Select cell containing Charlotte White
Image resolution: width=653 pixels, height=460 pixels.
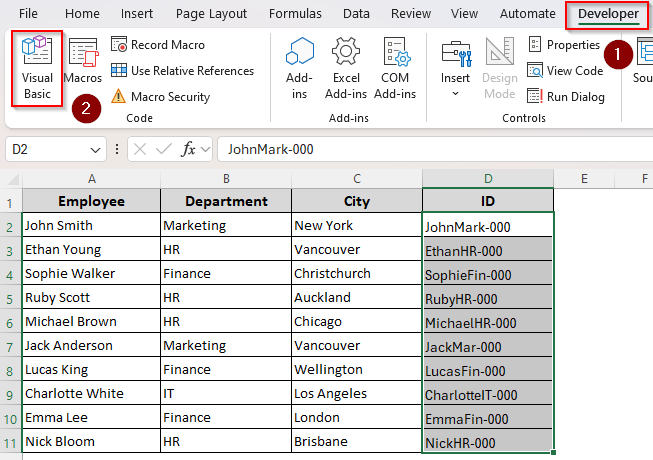tap(92, 393)
